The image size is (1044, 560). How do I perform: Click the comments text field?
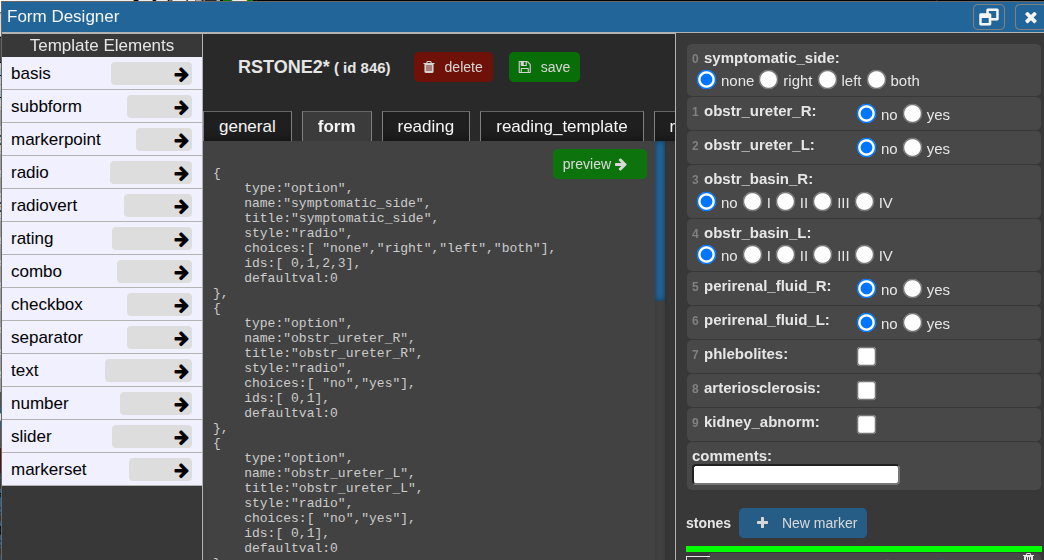coord(796,475)
